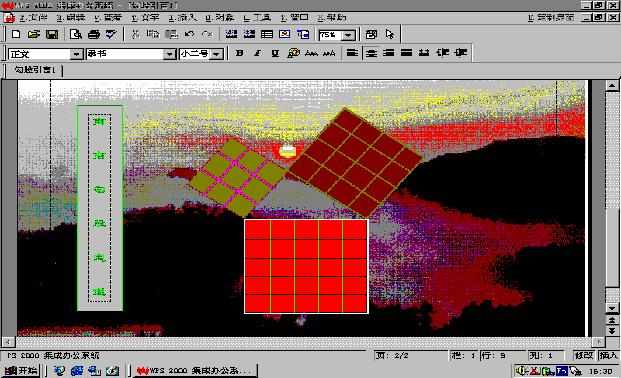Toggle underline formatting with U button
The height and width of the screenshot is (378, 621).
click(x=275, y=53)
